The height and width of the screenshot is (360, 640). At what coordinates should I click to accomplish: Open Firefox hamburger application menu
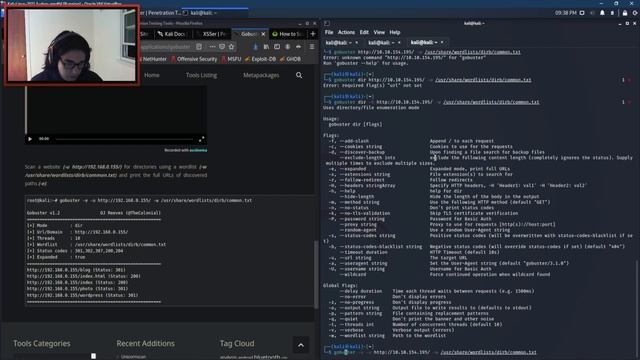tap(312, 47)
